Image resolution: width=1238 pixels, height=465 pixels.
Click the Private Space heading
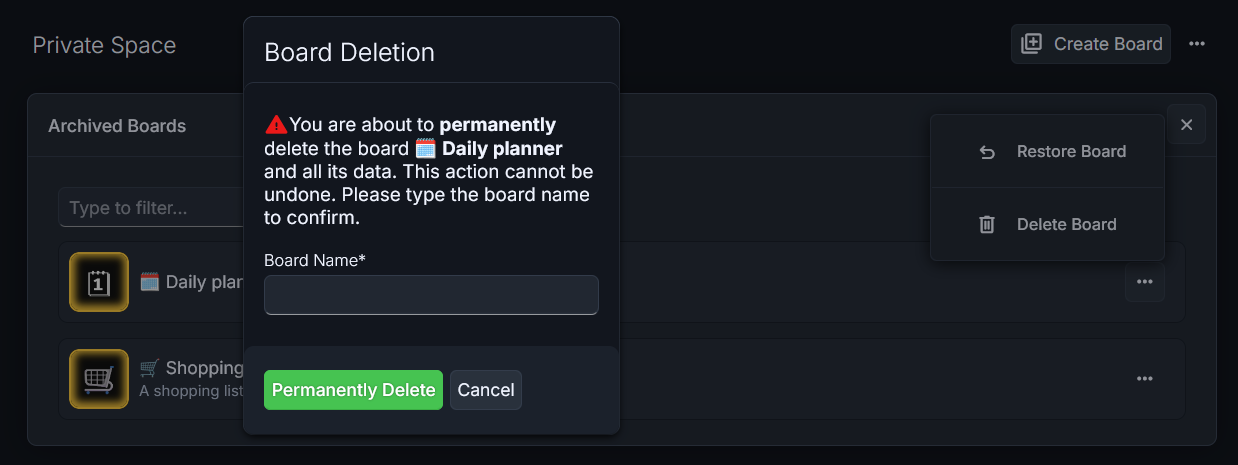104,45
